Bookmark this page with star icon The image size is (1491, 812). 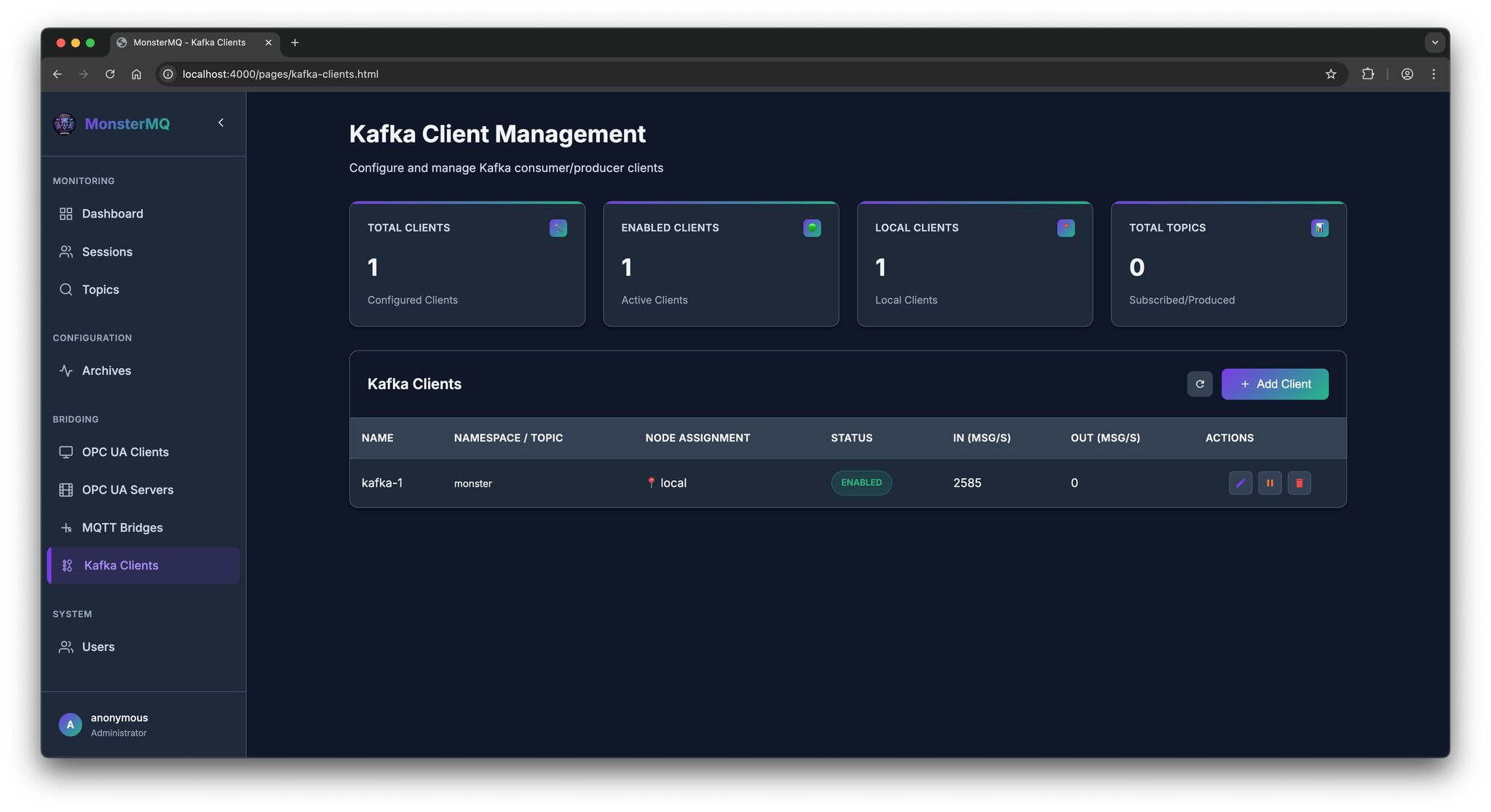[1330, 74]
